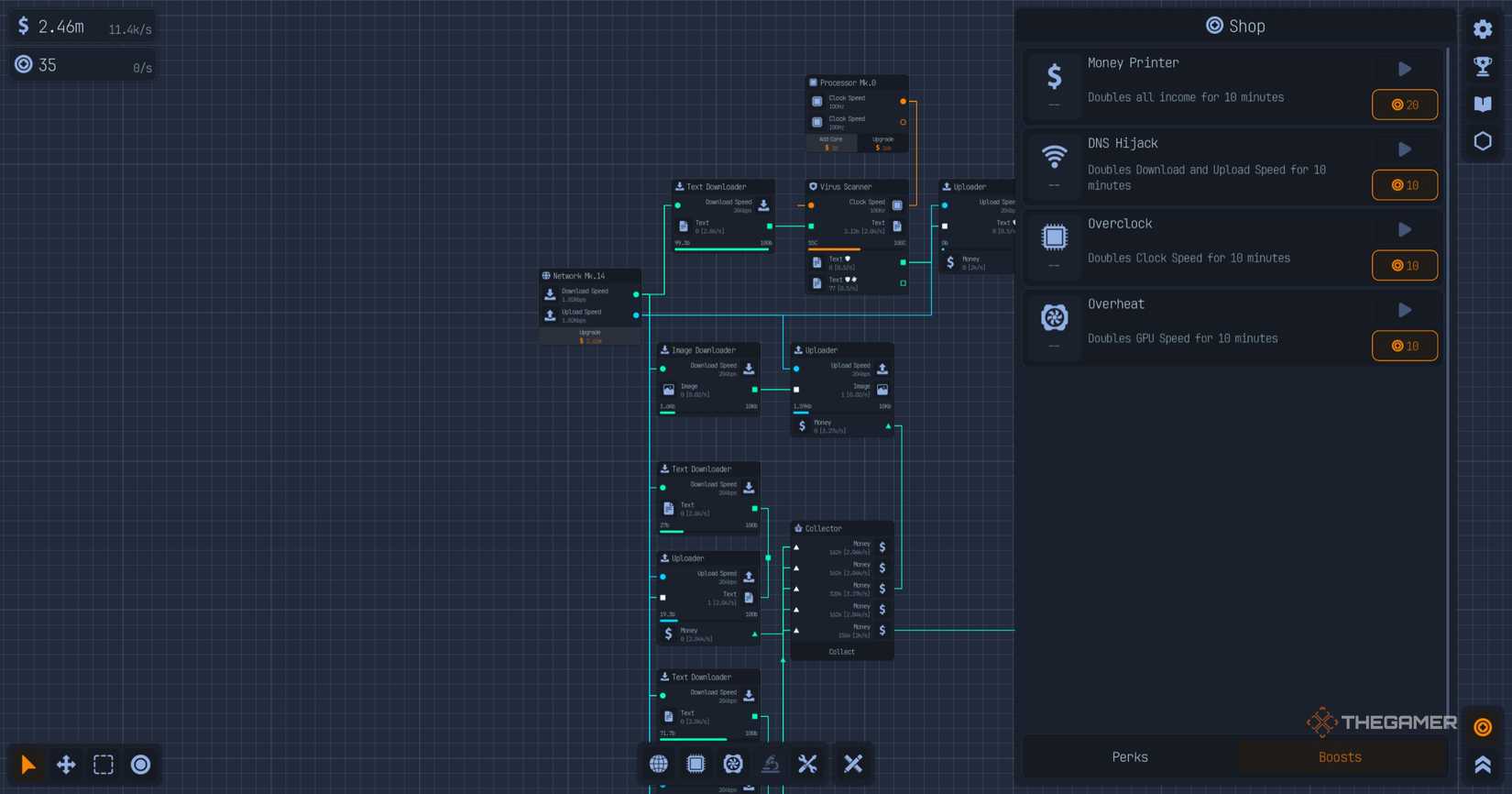Open the CPU chip category in bottom toolbar
Screen dimensions: 1512x794
point(696,764)
